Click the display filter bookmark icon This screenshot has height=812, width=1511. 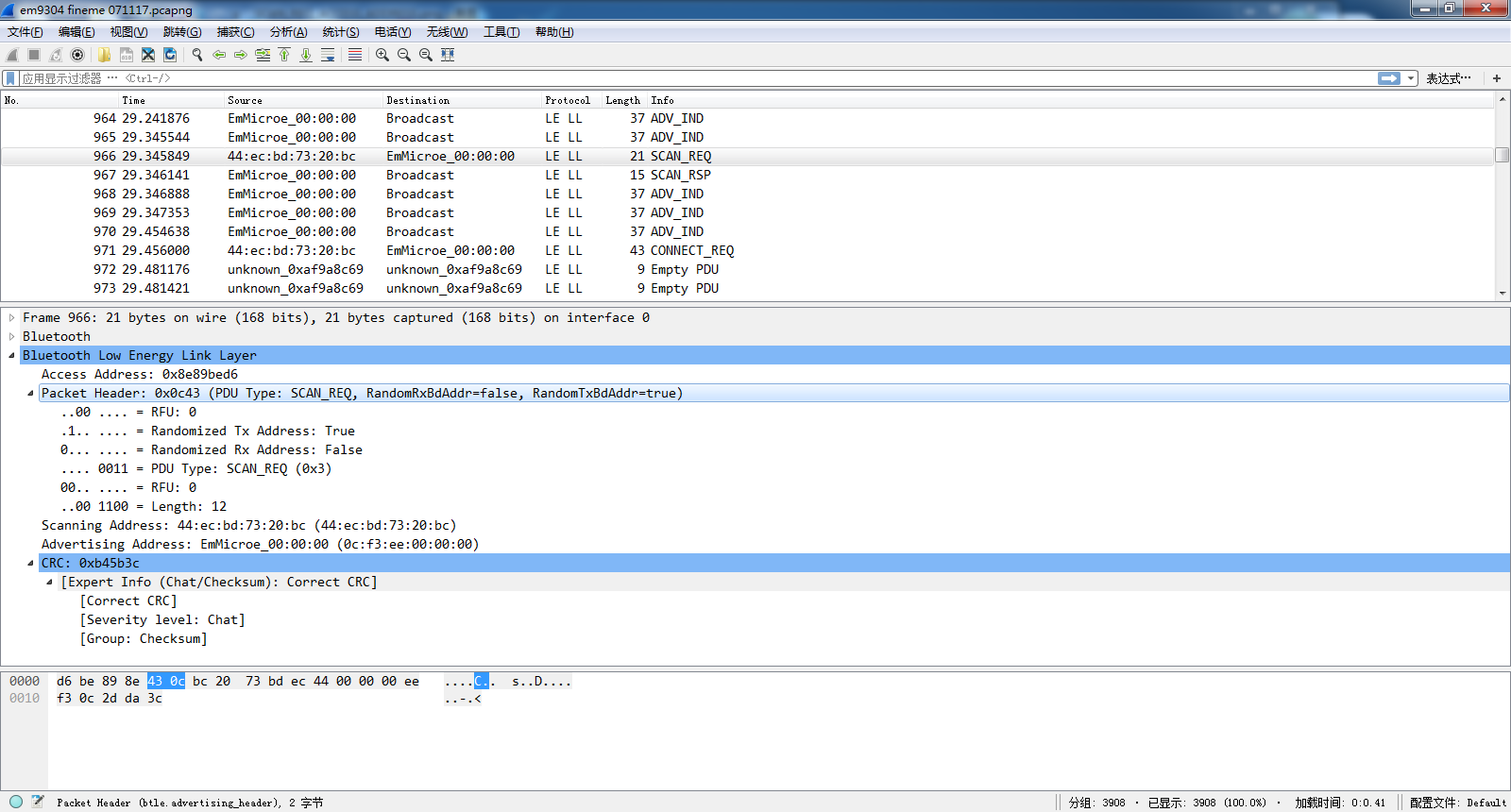(10, 78)
